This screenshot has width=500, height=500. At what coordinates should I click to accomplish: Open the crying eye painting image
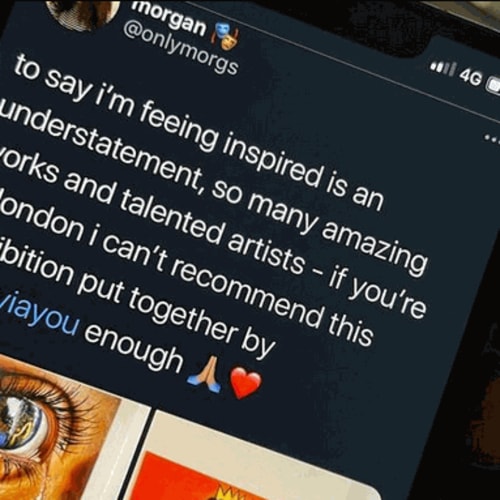tap(60, 427)
